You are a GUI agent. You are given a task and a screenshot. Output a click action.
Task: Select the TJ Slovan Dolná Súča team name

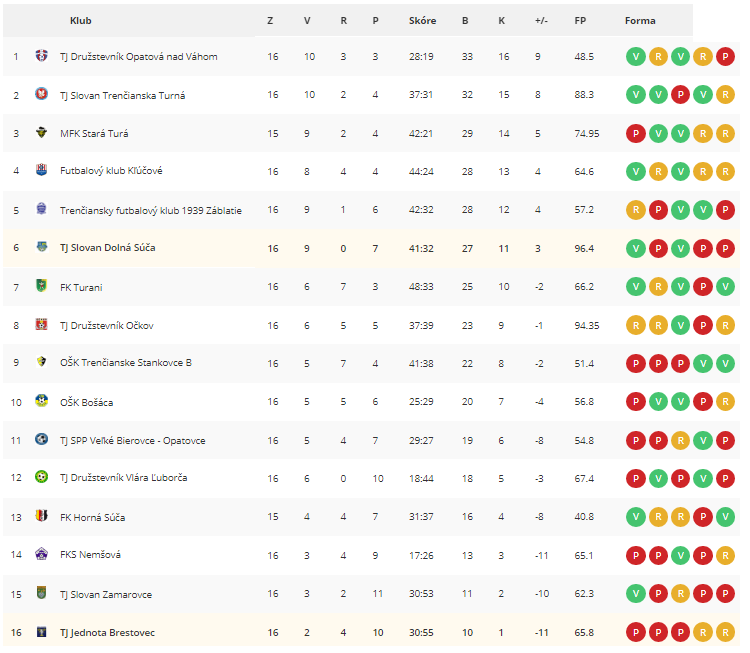click(x=108, y=248)
